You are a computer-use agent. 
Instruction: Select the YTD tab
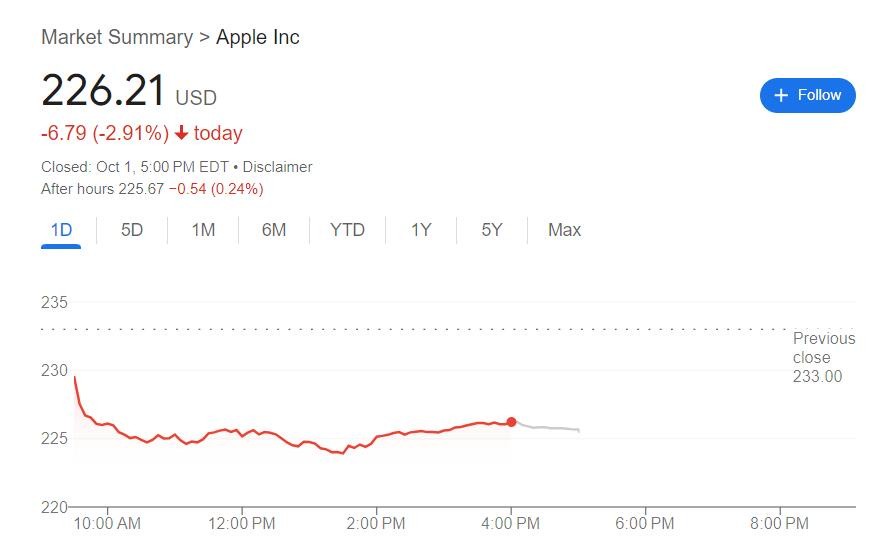point(347,230)
